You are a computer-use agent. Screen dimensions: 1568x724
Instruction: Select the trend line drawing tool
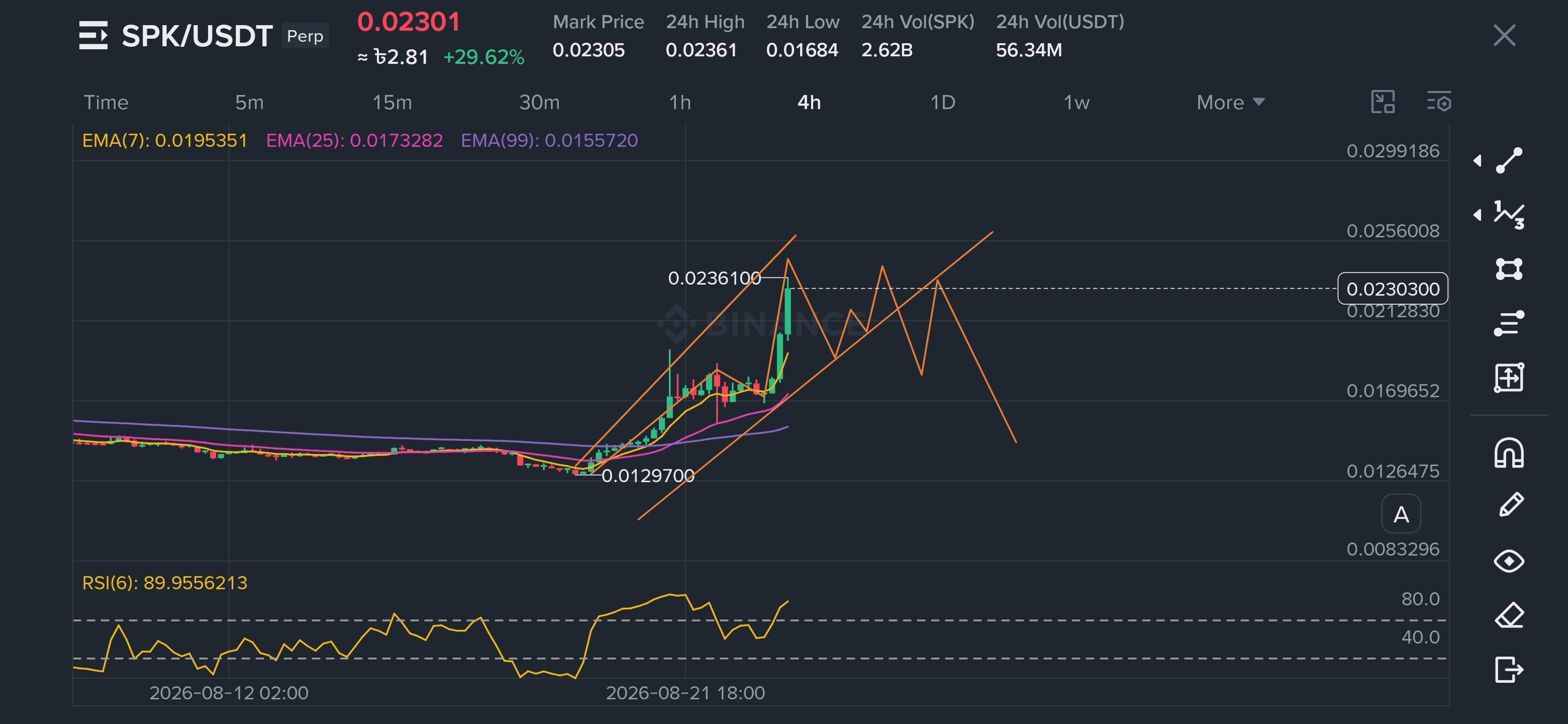coord(1509,161)
